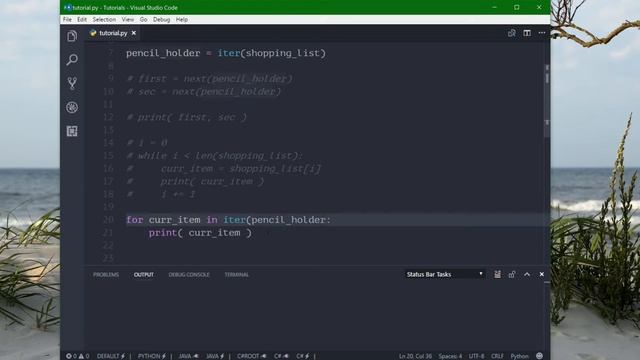Change end of line sequence CRLF
The height and width of the screenshot is (360, 640).
click(x=497, y=356)
